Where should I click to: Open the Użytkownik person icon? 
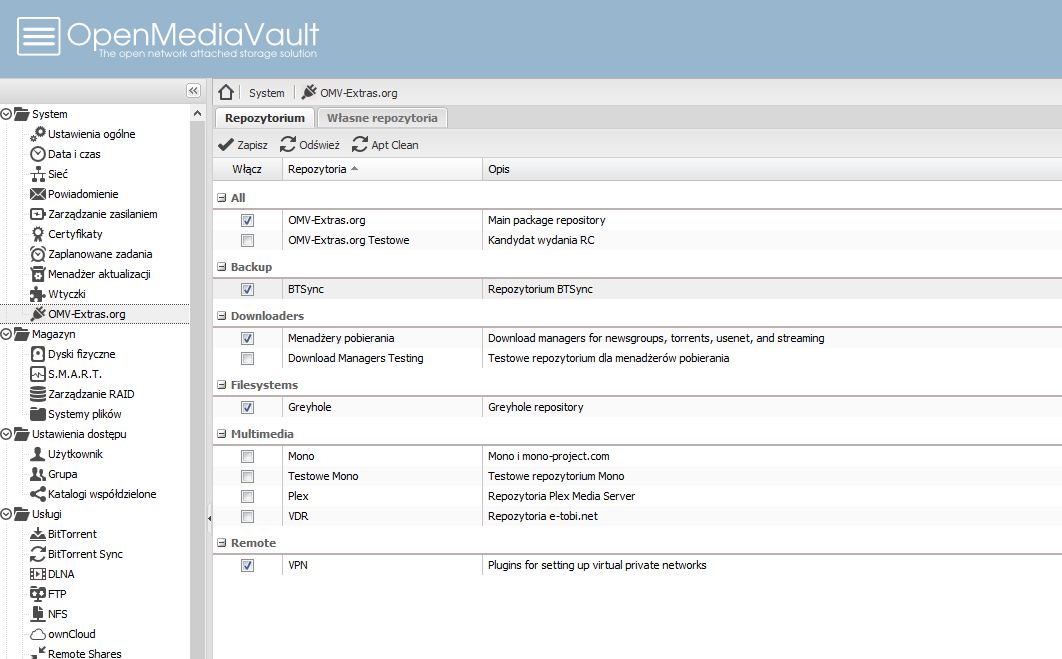pos(38,454)
